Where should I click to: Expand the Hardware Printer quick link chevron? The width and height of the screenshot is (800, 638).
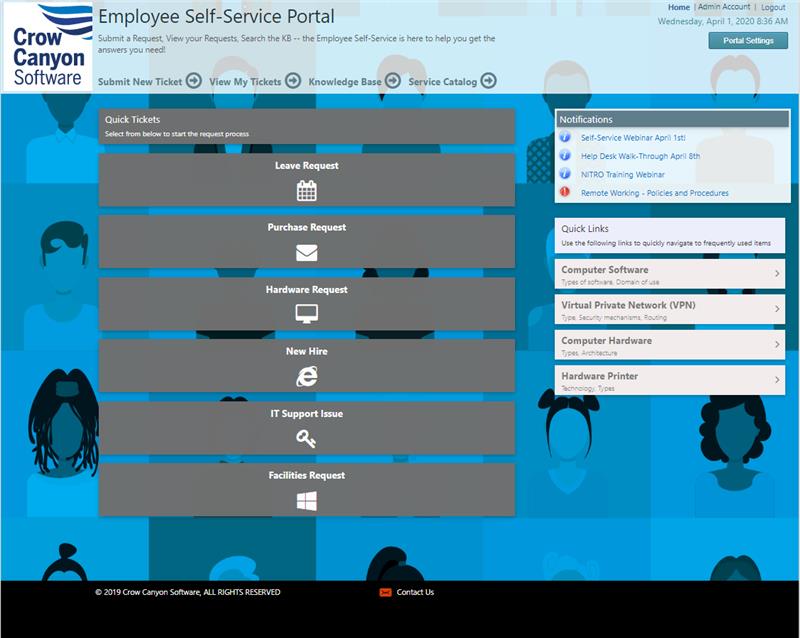pyautogui.click(x=777, y=380)
